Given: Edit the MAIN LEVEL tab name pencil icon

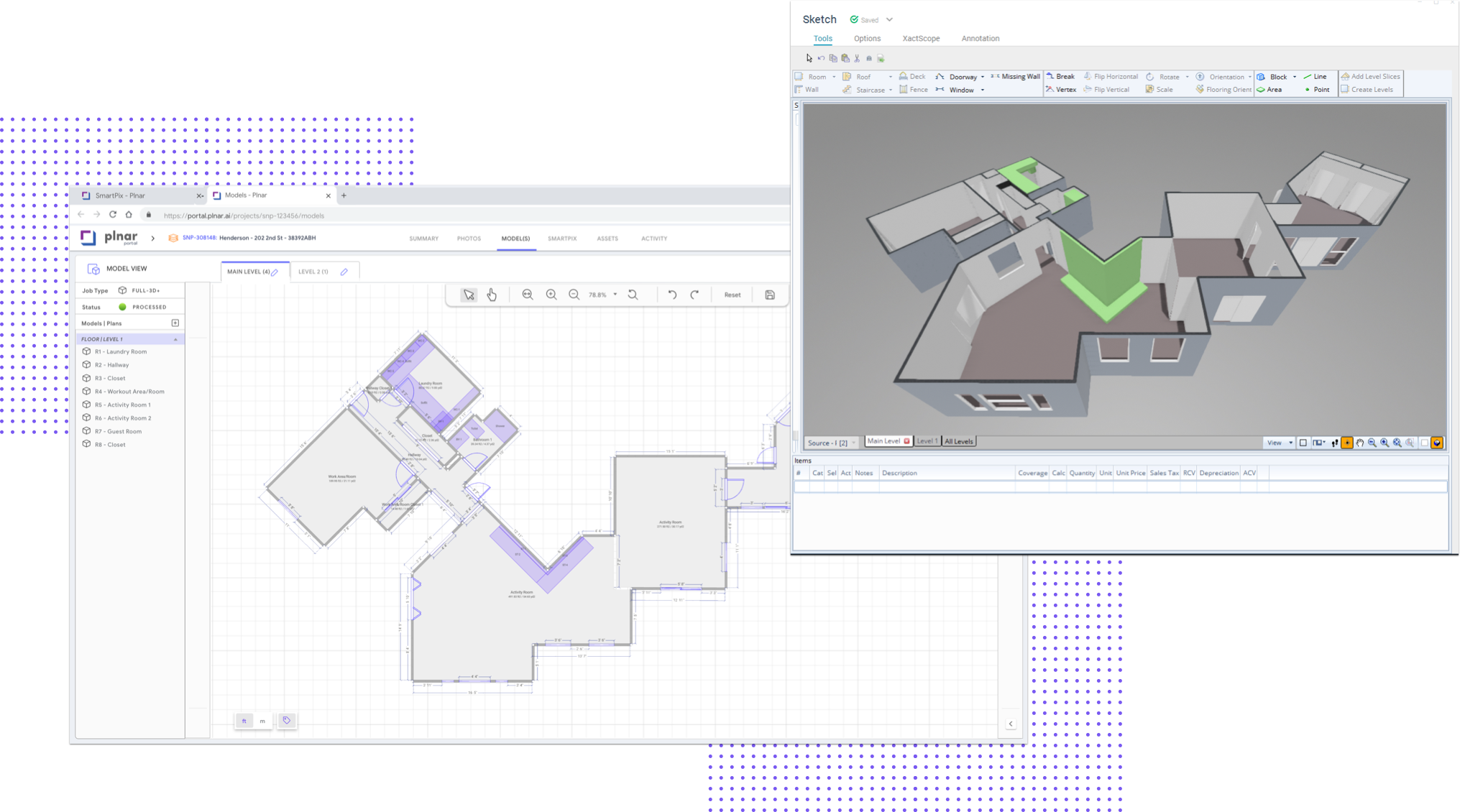Looking at the screenshot, I should 275,272.
